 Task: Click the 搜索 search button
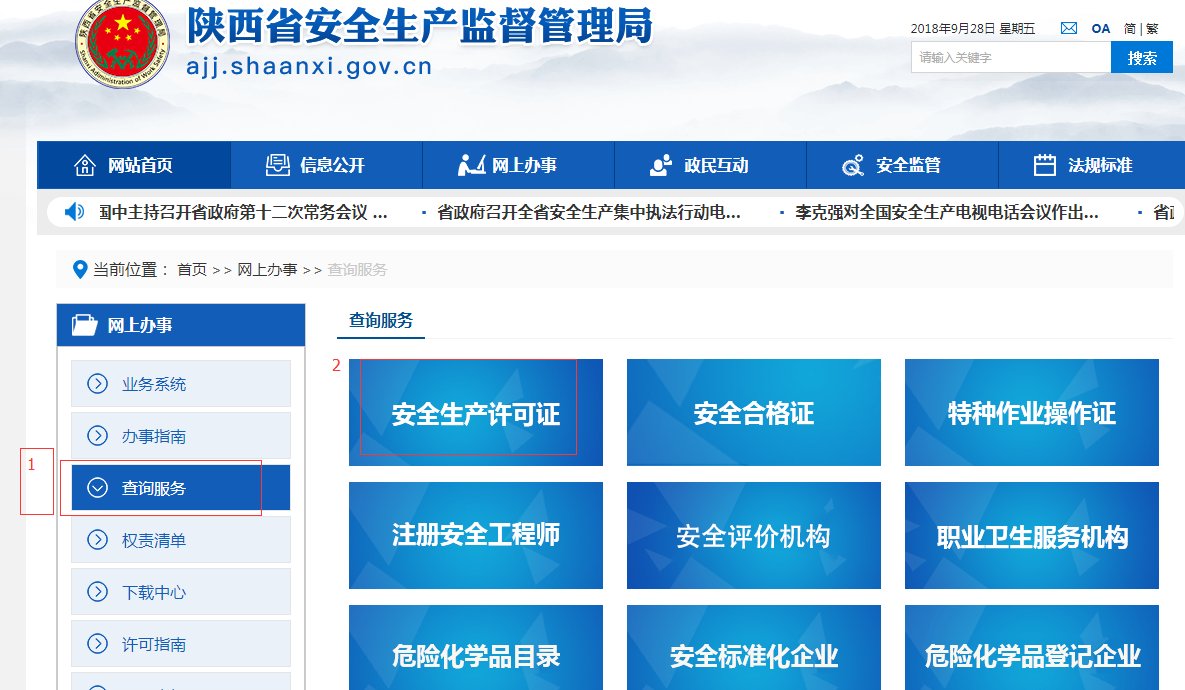pos(1145,57)
